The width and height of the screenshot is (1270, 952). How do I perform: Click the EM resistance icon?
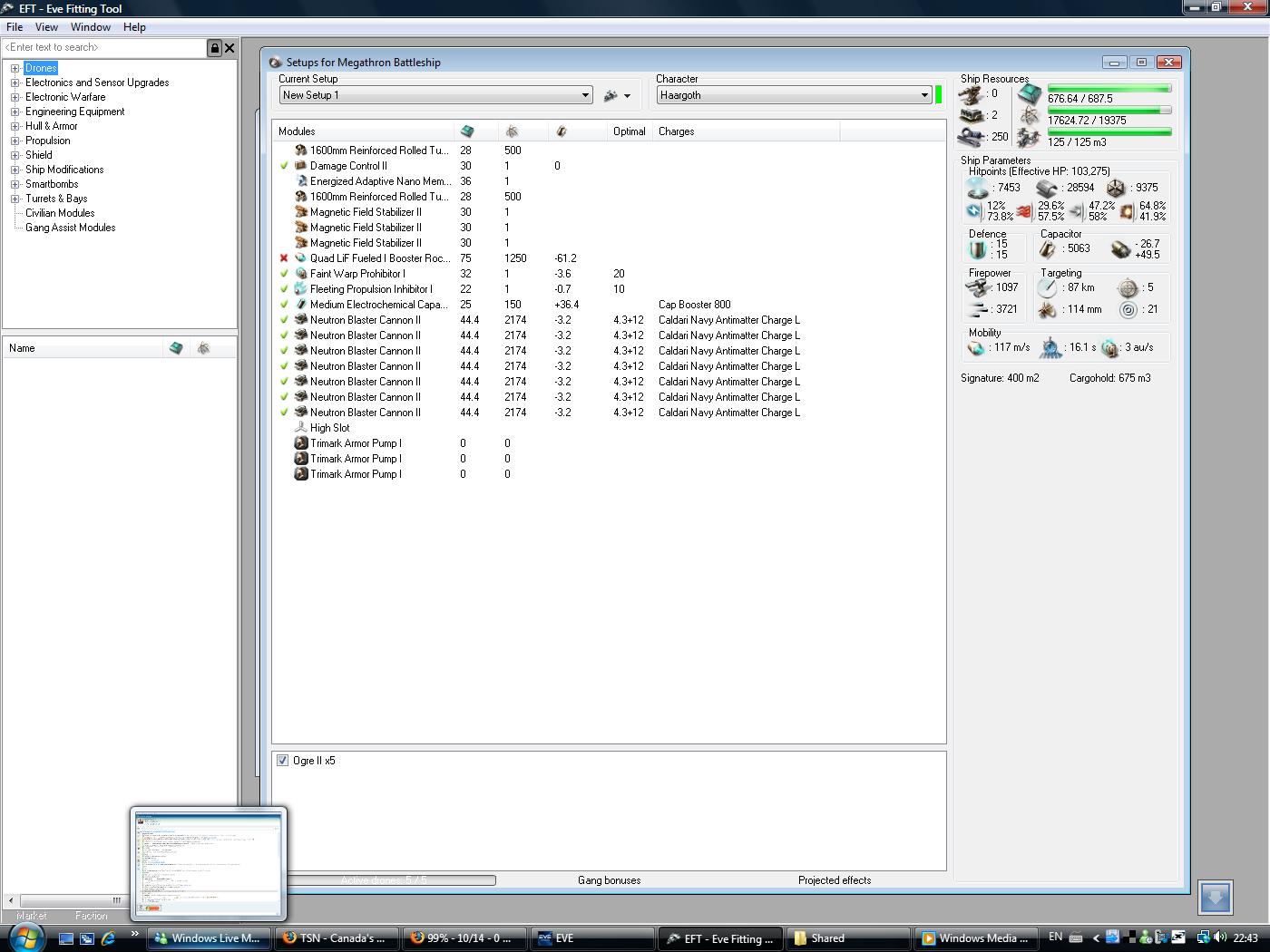point(974,211)
